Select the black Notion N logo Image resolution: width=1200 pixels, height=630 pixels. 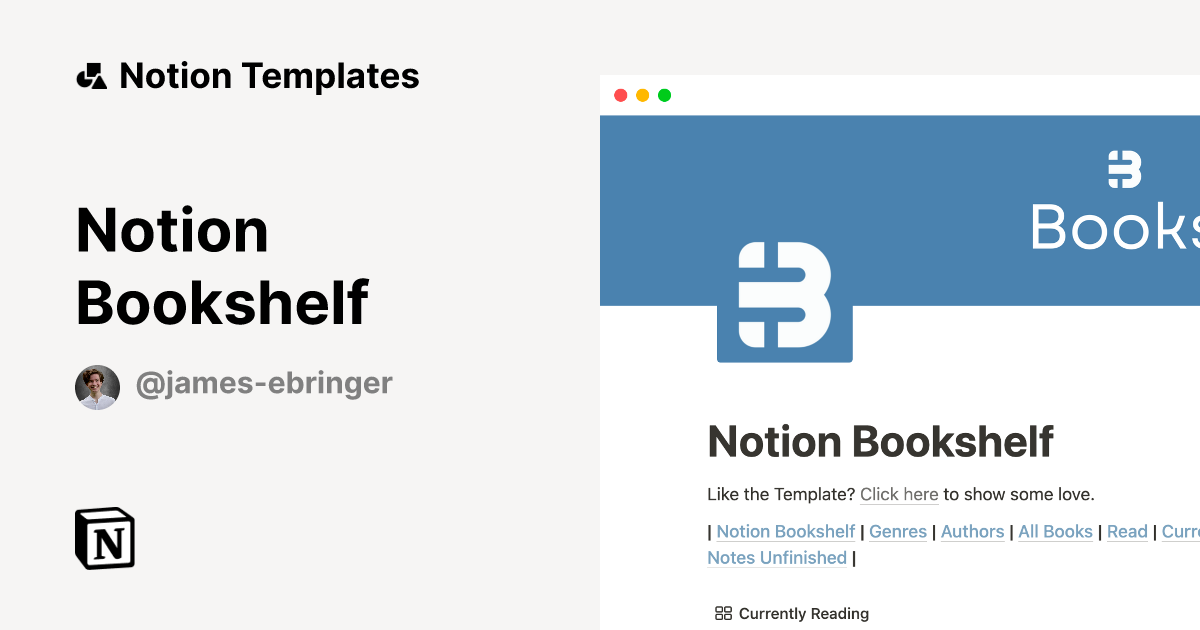tap(105, 538)
